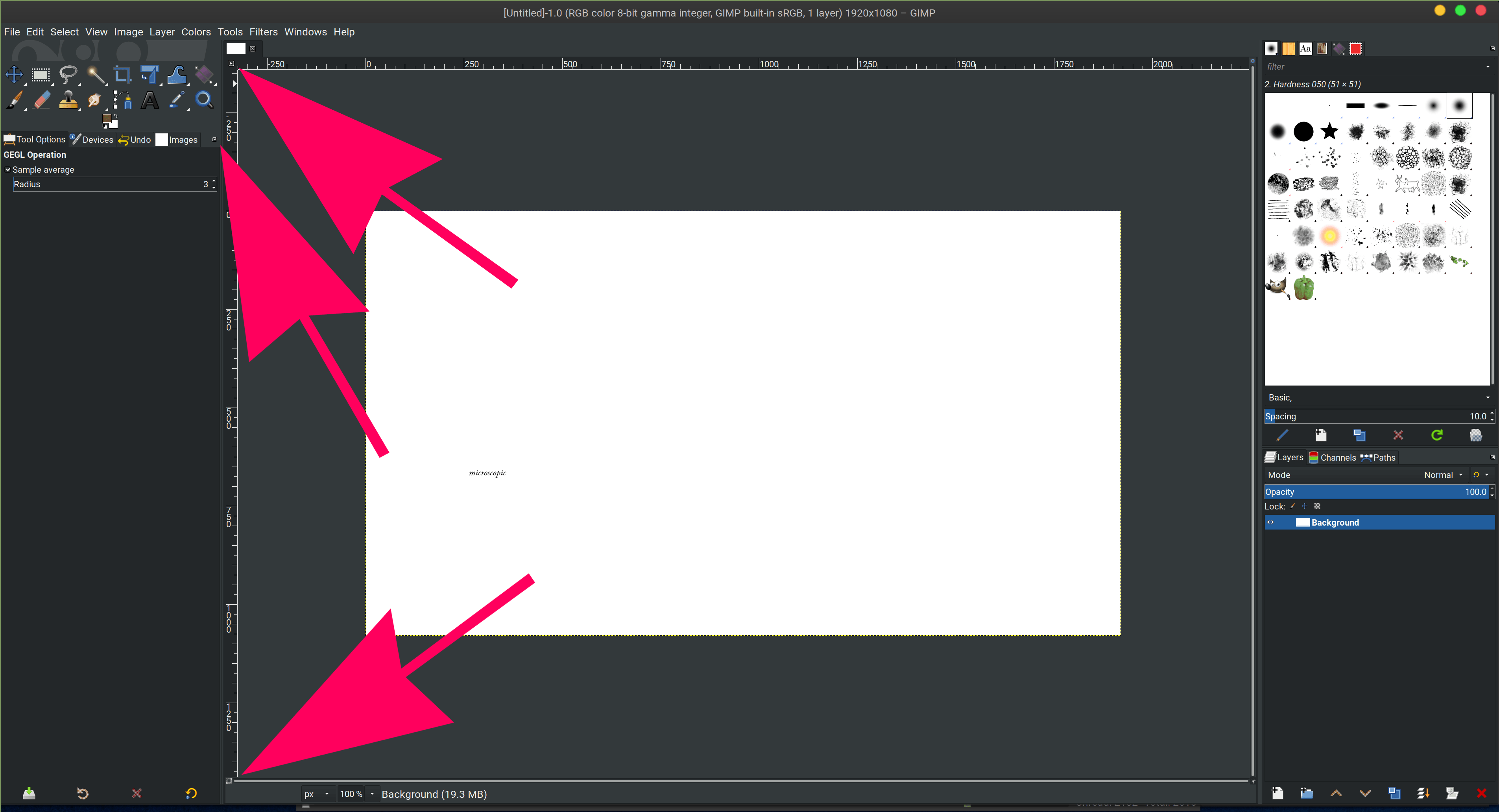This screenshot has width=1499, height=812.
Task: Open the Filters menu
Action: tap(263, 32)
